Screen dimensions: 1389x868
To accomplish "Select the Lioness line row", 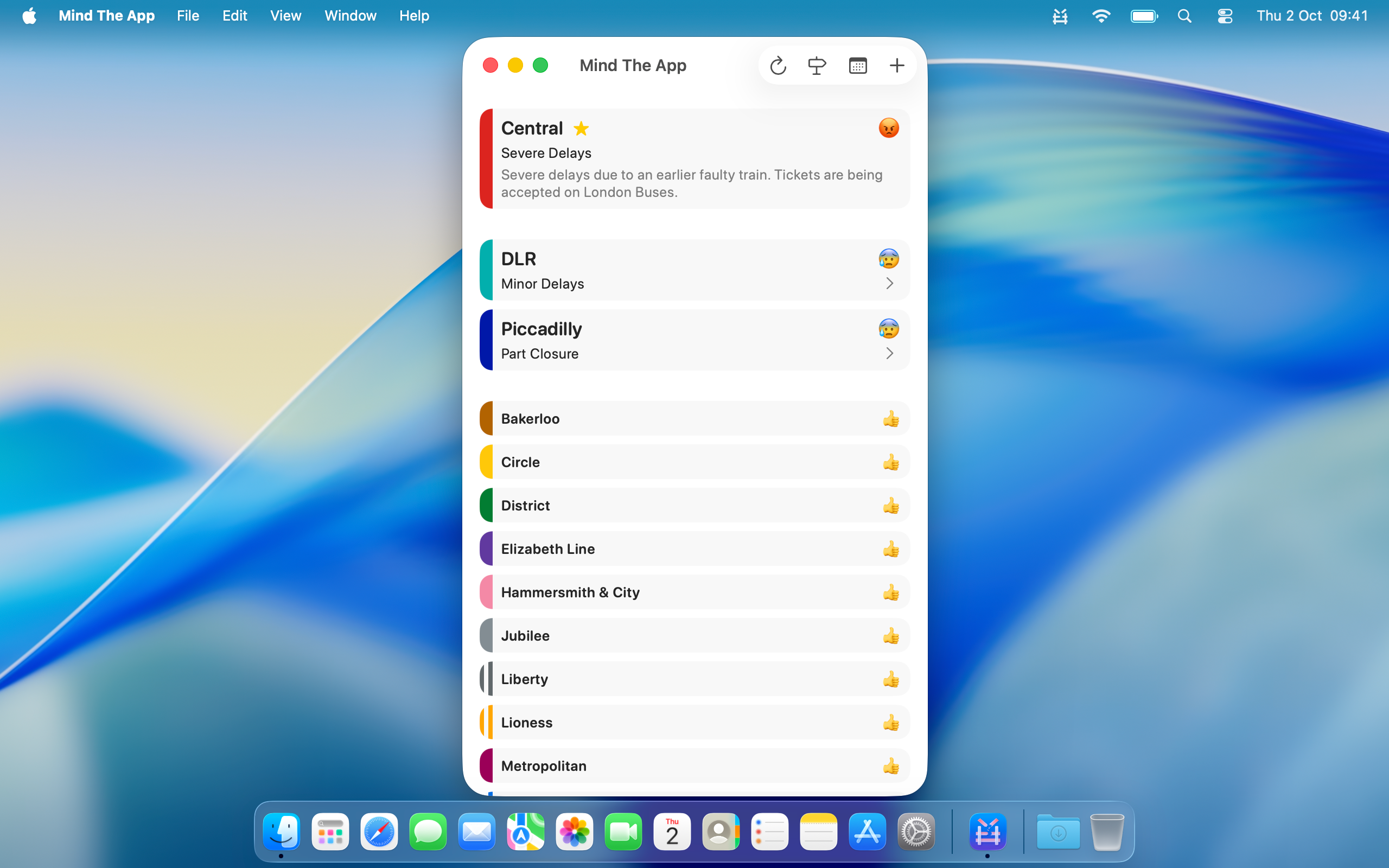I will point(694,722).
